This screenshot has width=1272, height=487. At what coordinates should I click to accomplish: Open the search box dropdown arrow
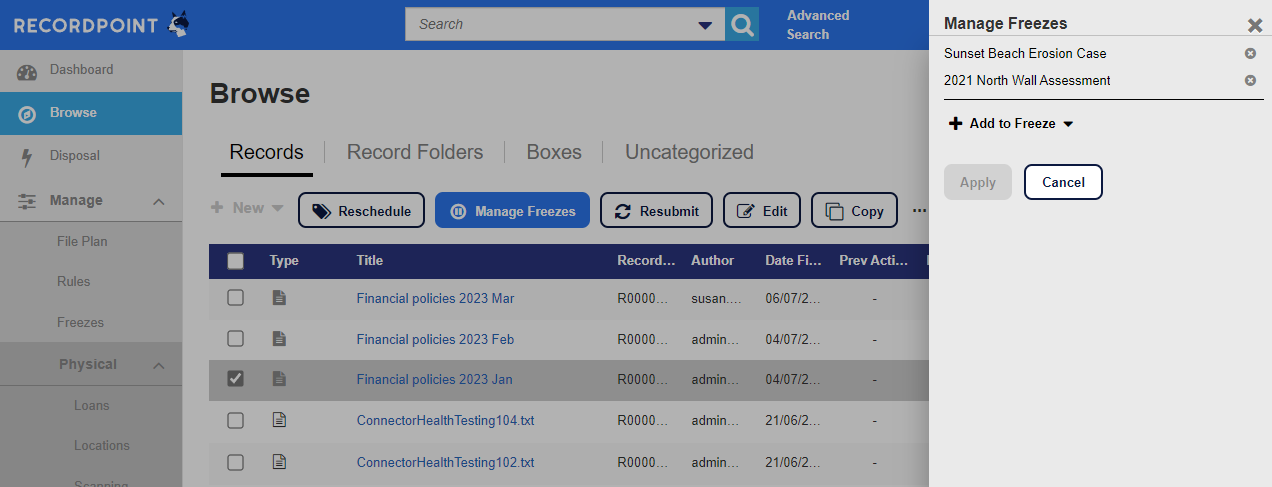705,25
